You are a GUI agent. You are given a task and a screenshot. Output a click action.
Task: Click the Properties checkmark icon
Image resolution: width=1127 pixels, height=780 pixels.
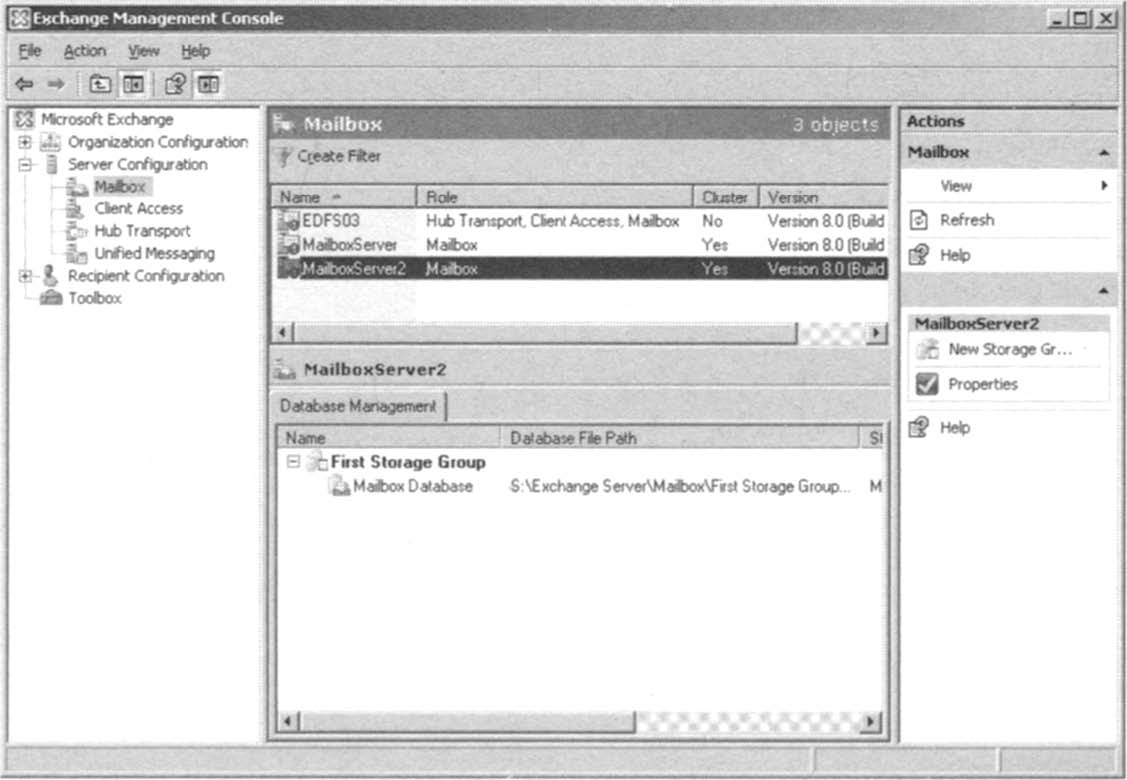pos(927,384)
